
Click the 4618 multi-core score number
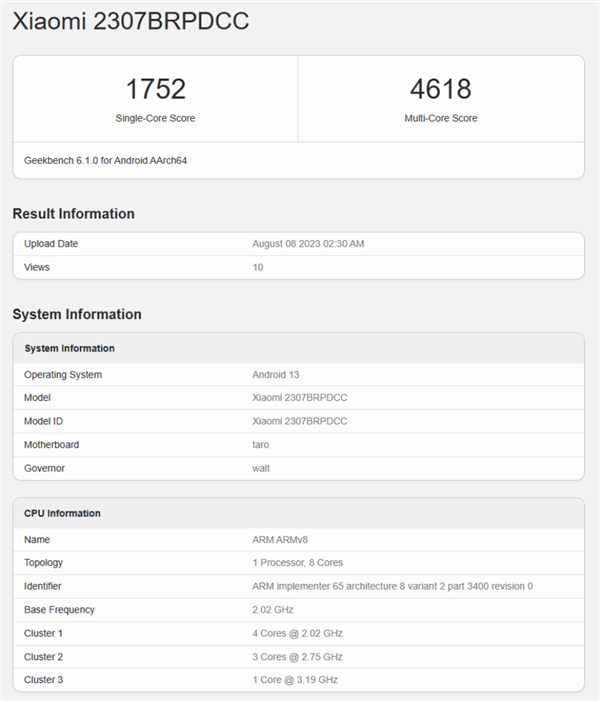pyautogui.click(x=440, y=89)
